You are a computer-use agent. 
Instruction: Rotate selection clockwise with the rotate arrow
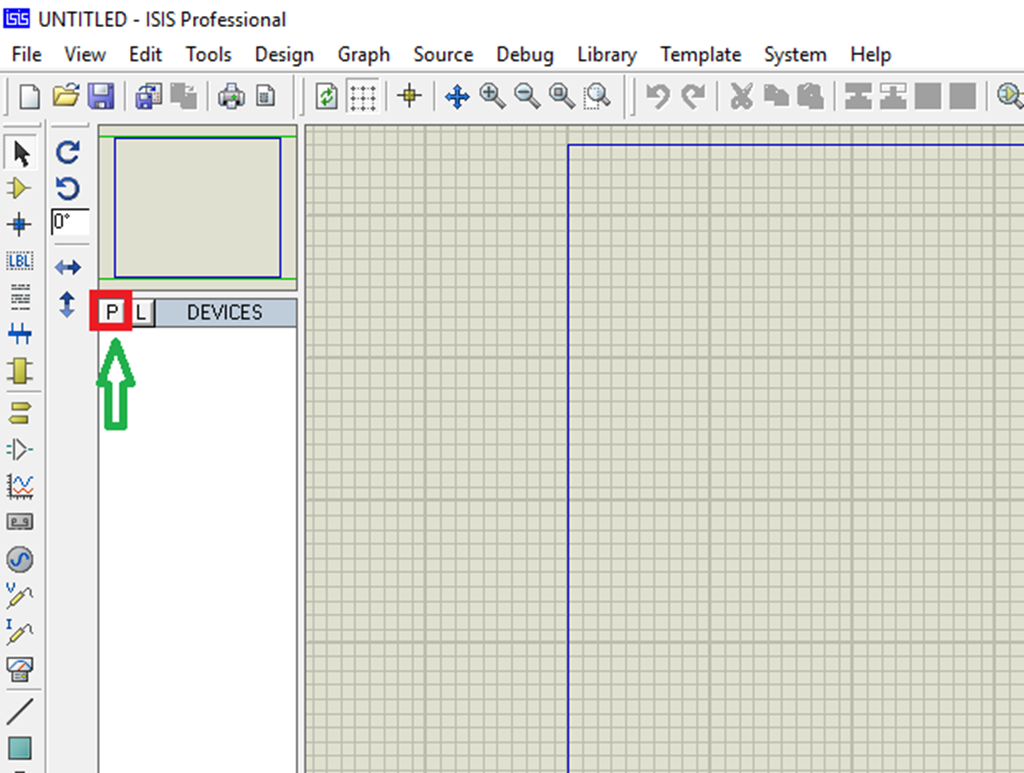[x=67, y=152]
